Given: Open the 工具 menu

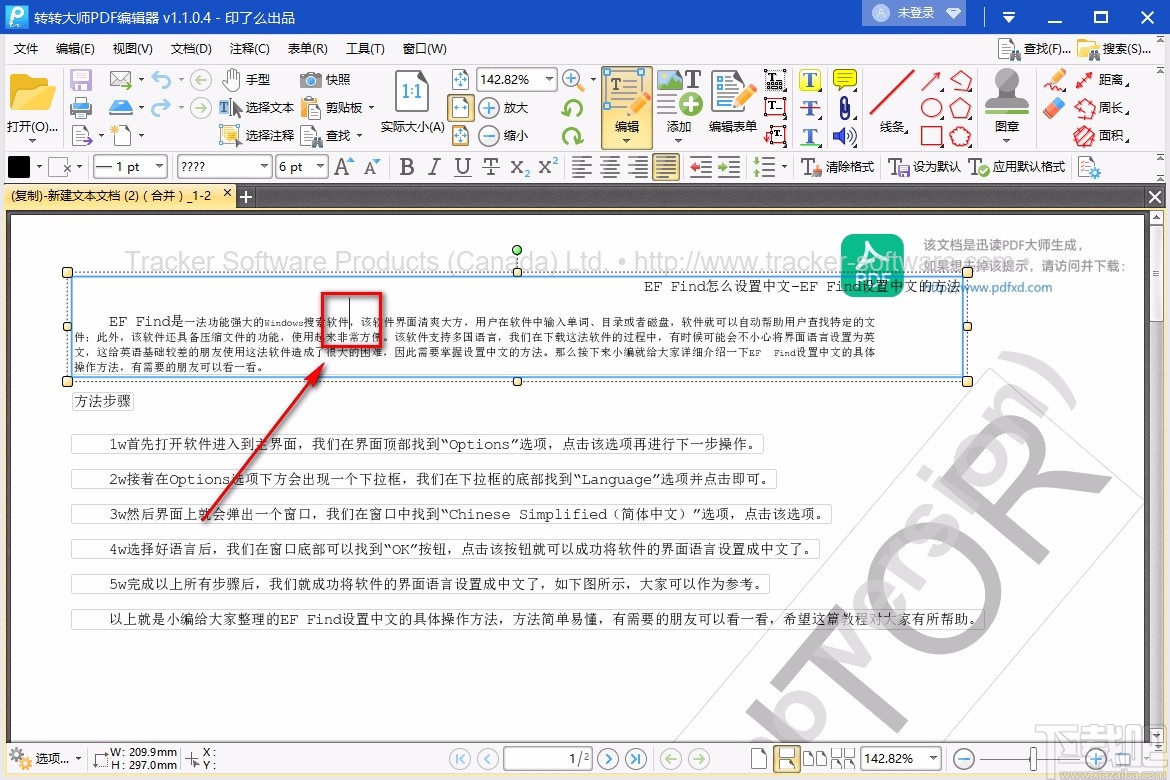Looking at the screenshot, I should click(366, 48).
